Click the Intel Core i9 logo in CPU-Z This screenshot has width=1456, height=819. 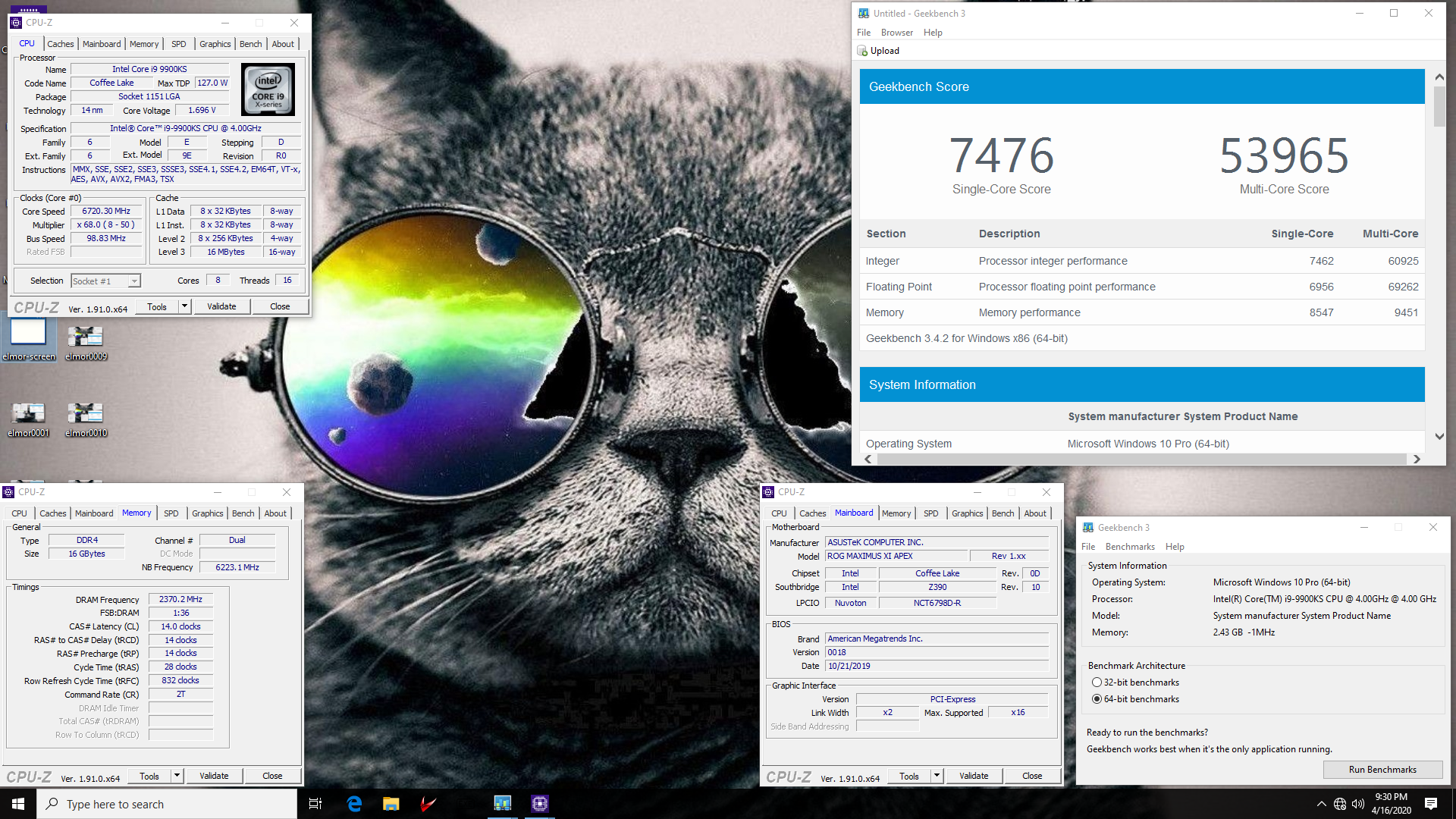coord(268,89)
